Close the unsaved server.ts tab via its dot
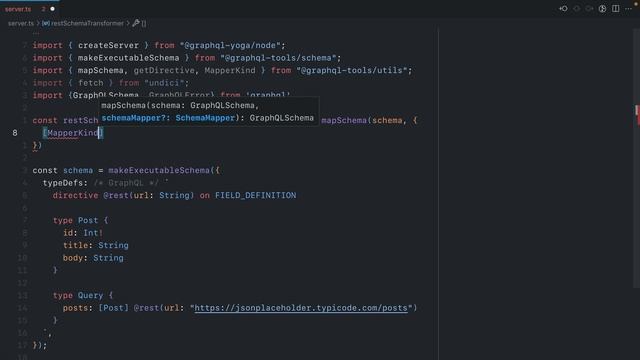 point(52,9)
